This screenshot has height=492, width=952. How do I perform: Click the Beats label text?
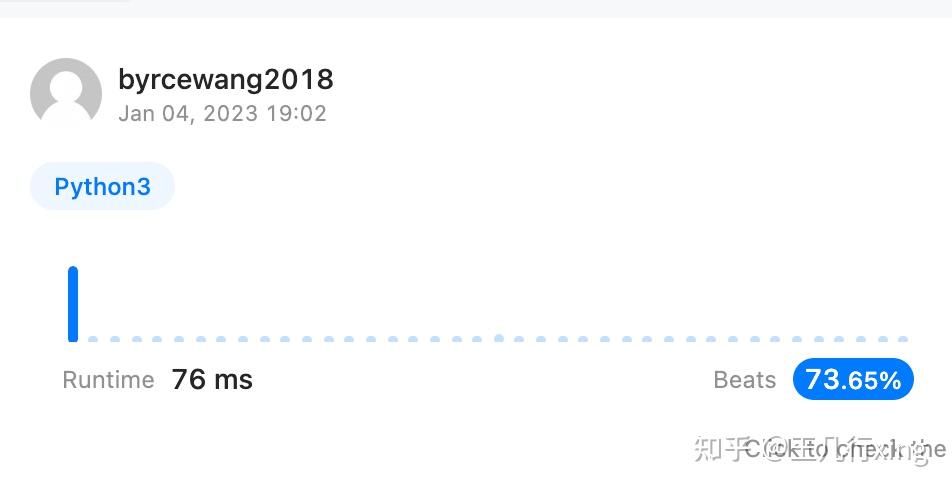pos(745,380)
